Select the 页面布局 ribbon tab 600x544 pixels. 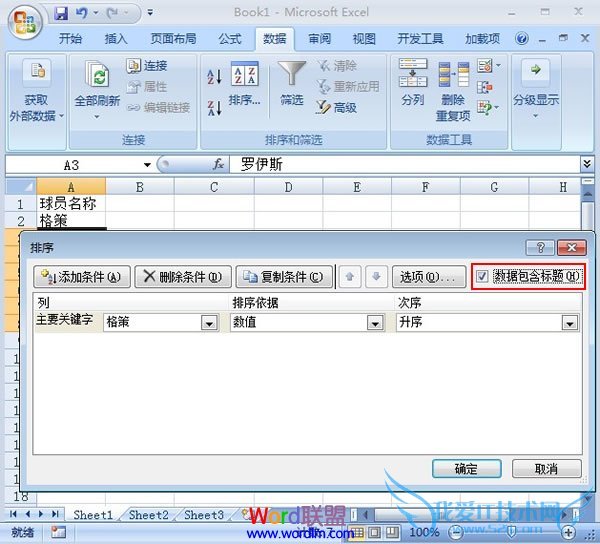(173, 39)
